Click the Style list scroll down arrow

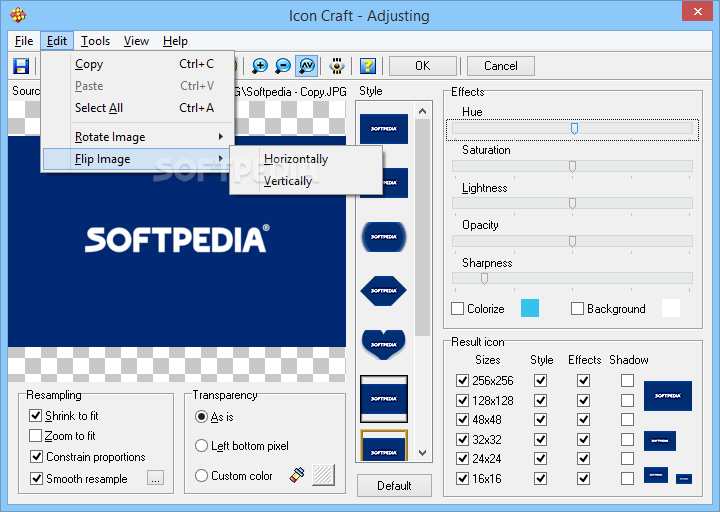point(422,453)
